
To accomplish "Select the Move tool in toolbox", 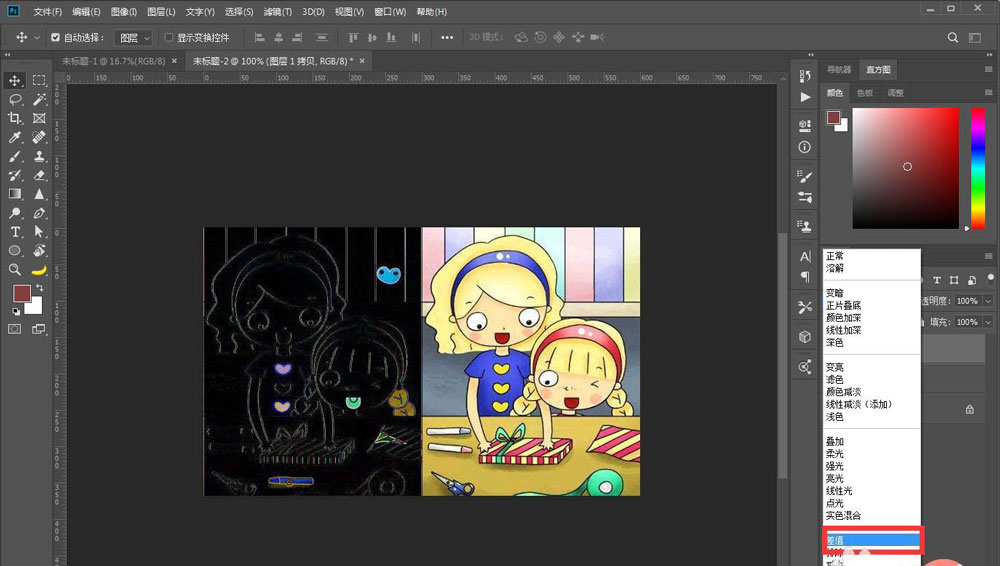I will (x=15, y=80).
